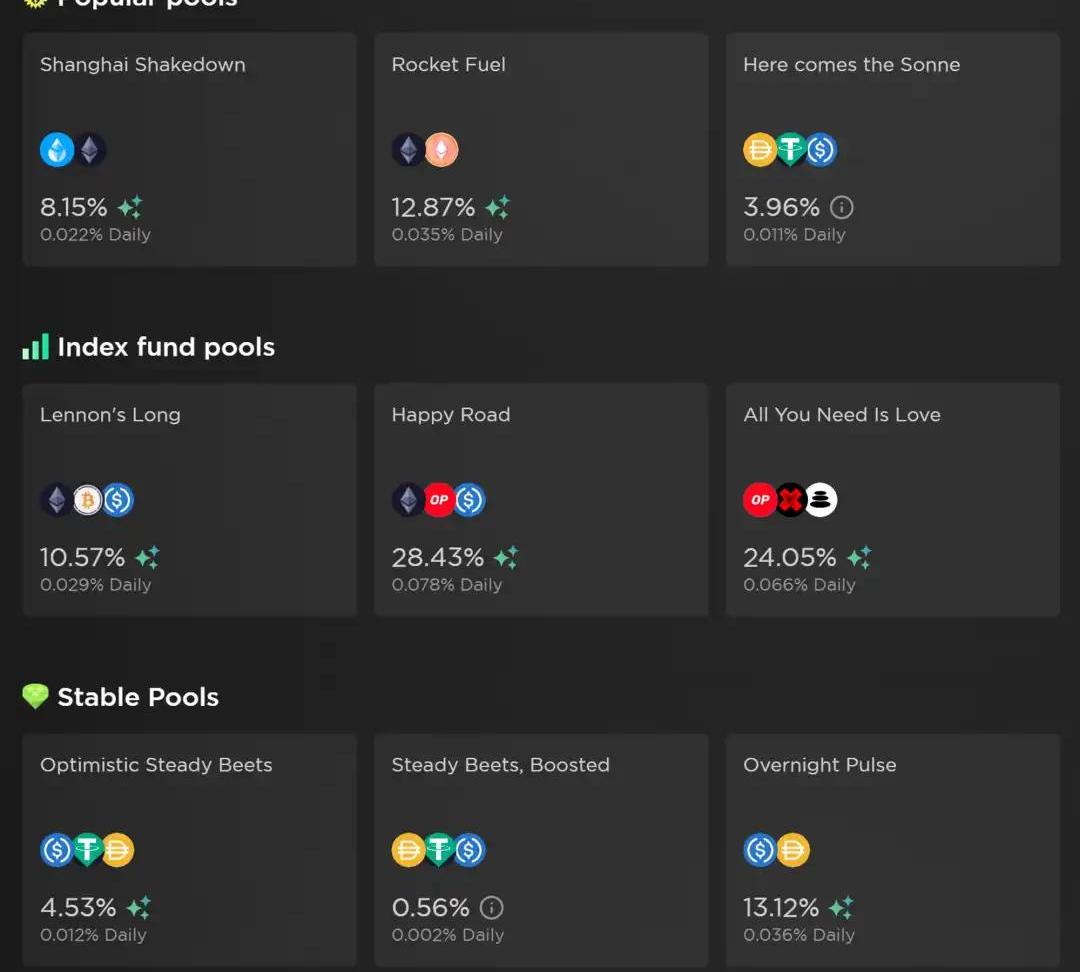Click the Index fund pools heading
Screen dimensions: 1080x972
(165, 347)
